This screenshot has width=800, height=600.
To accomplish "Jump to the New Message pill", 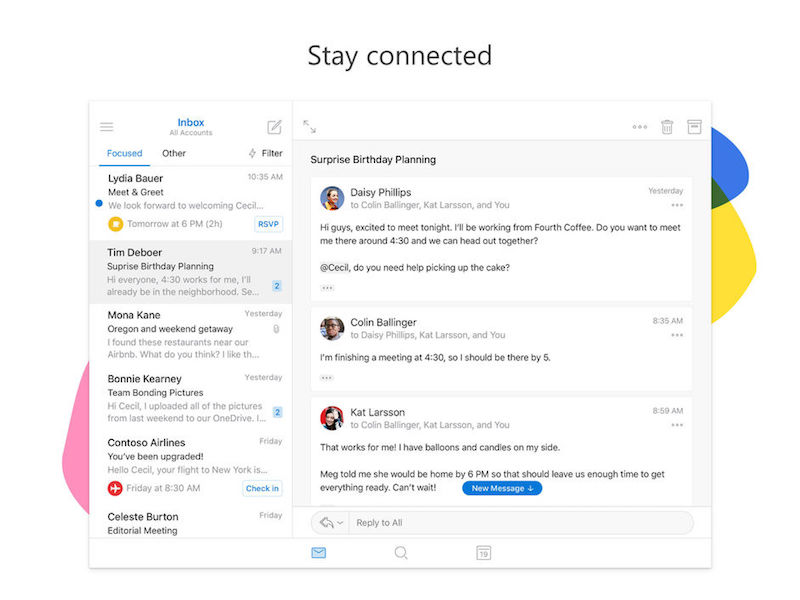I will [502, 488].
